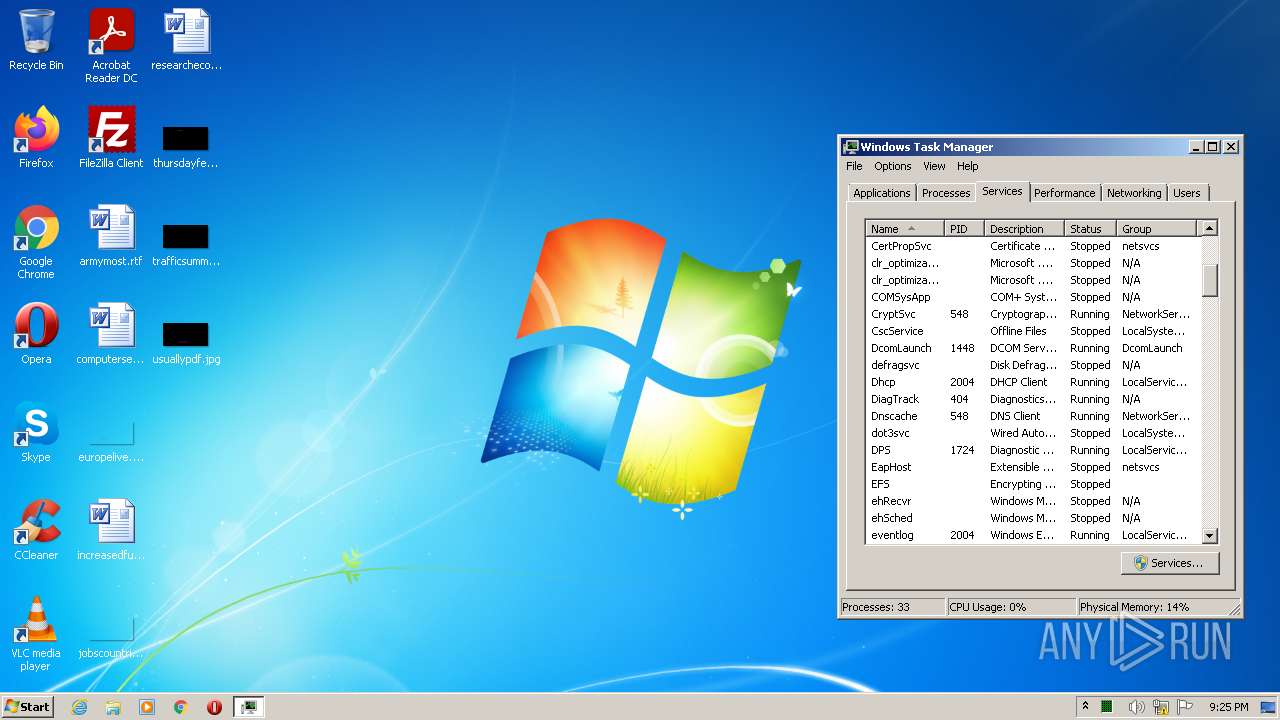Viewport: 1280px width, 720px height.
Task: Open the Help menu in Task Manager
Action: tap(967, 166)
